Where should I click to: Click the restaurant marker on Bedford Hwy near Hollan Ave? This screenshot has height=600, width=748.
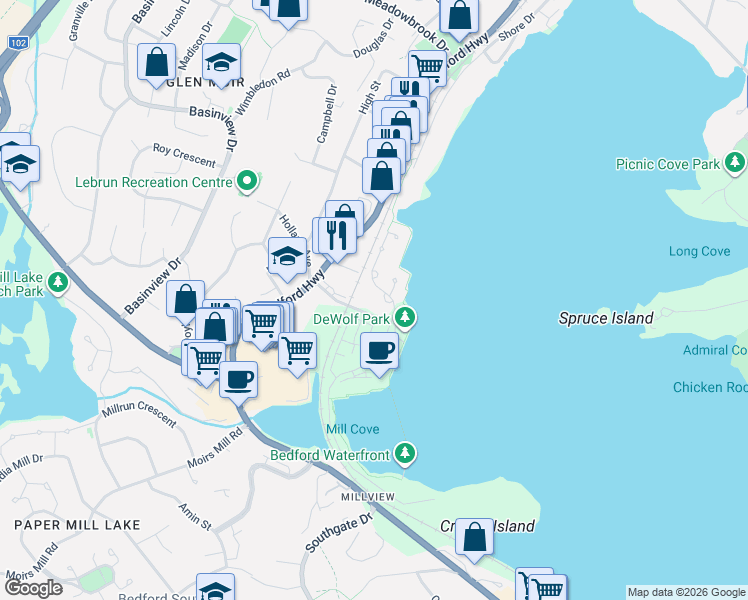(x=337, y=239)
